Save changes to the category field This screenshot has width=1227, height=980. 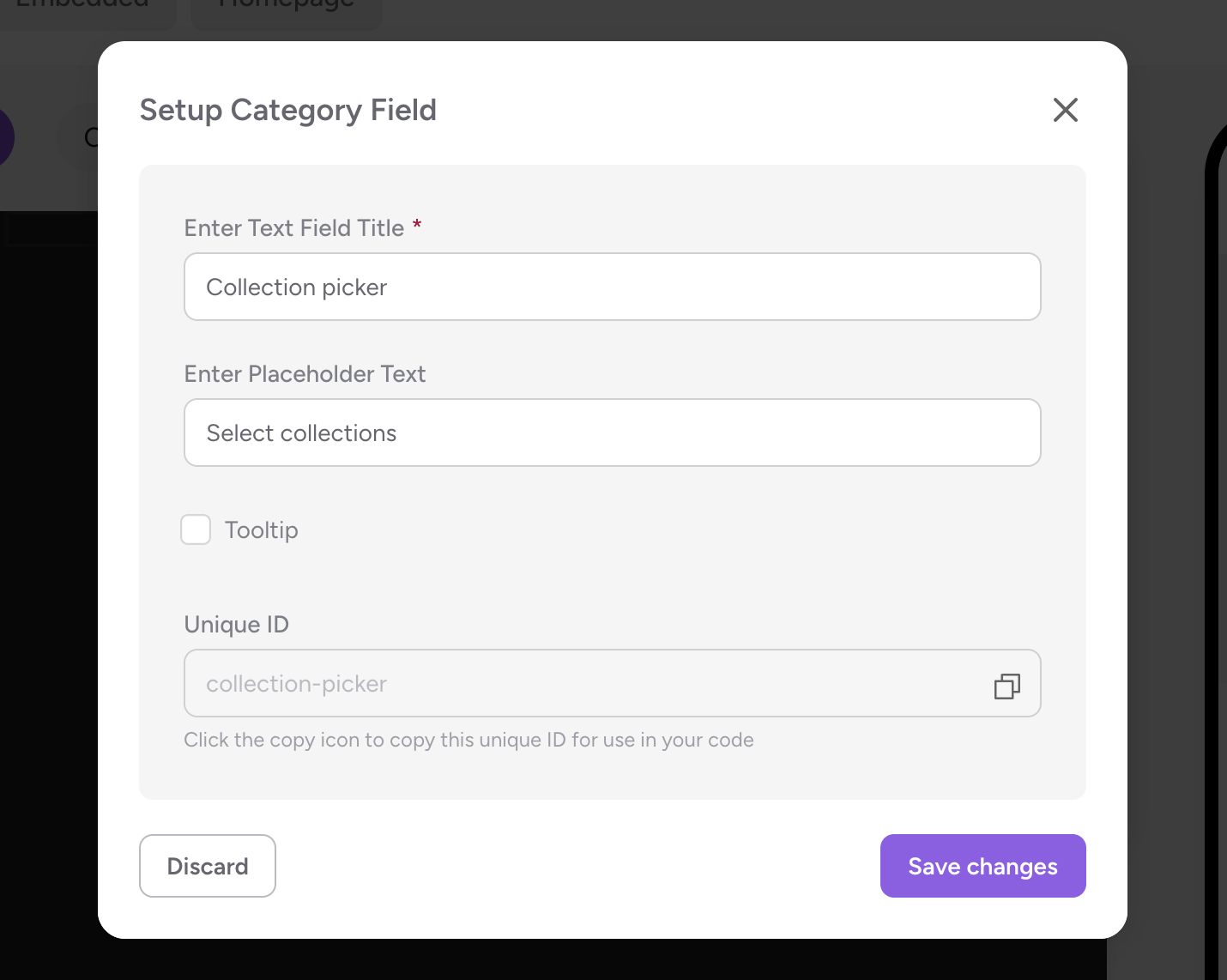[983, 866]
